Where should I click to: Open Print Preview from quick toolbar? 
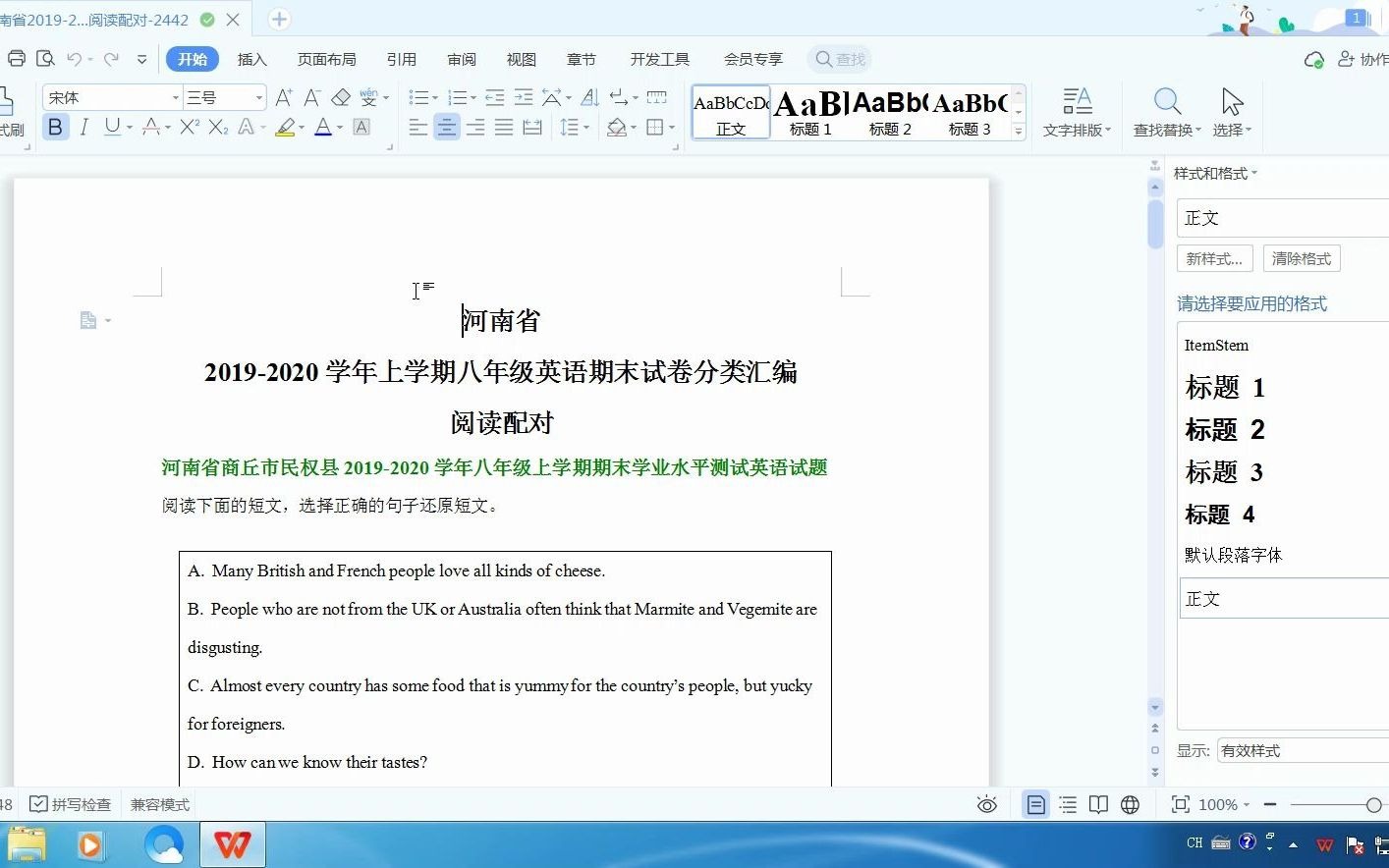(45, 59)
